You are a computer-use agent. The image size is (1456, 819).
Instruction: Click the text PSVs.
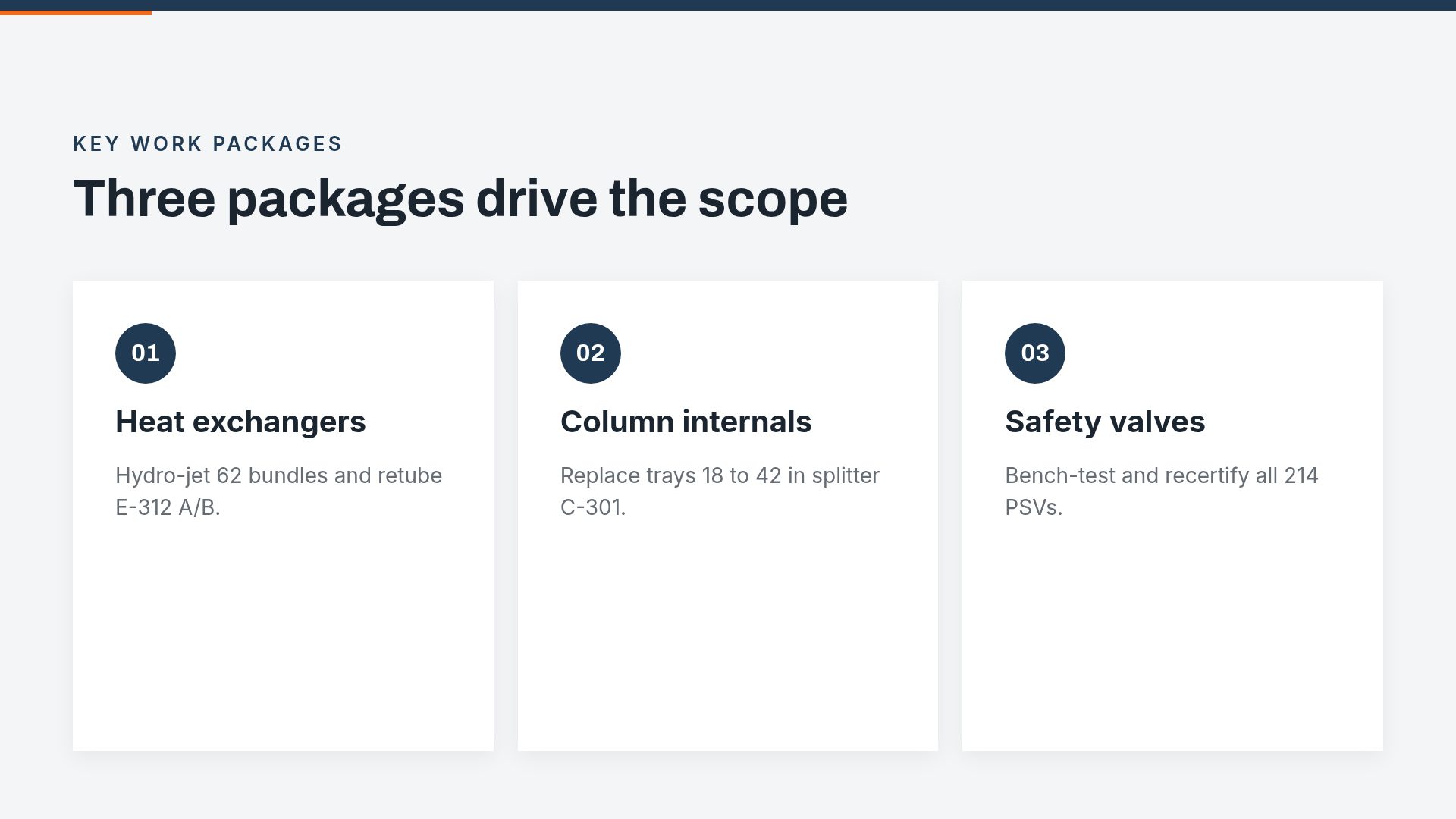coord(1034,507)
